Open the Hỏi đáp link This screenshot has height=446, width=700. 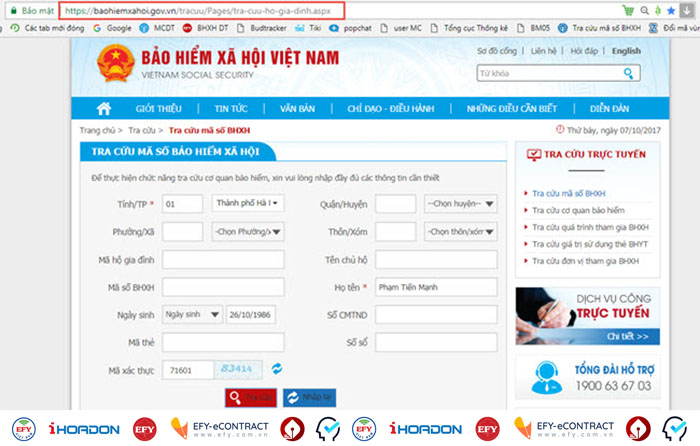click(584, 51)
